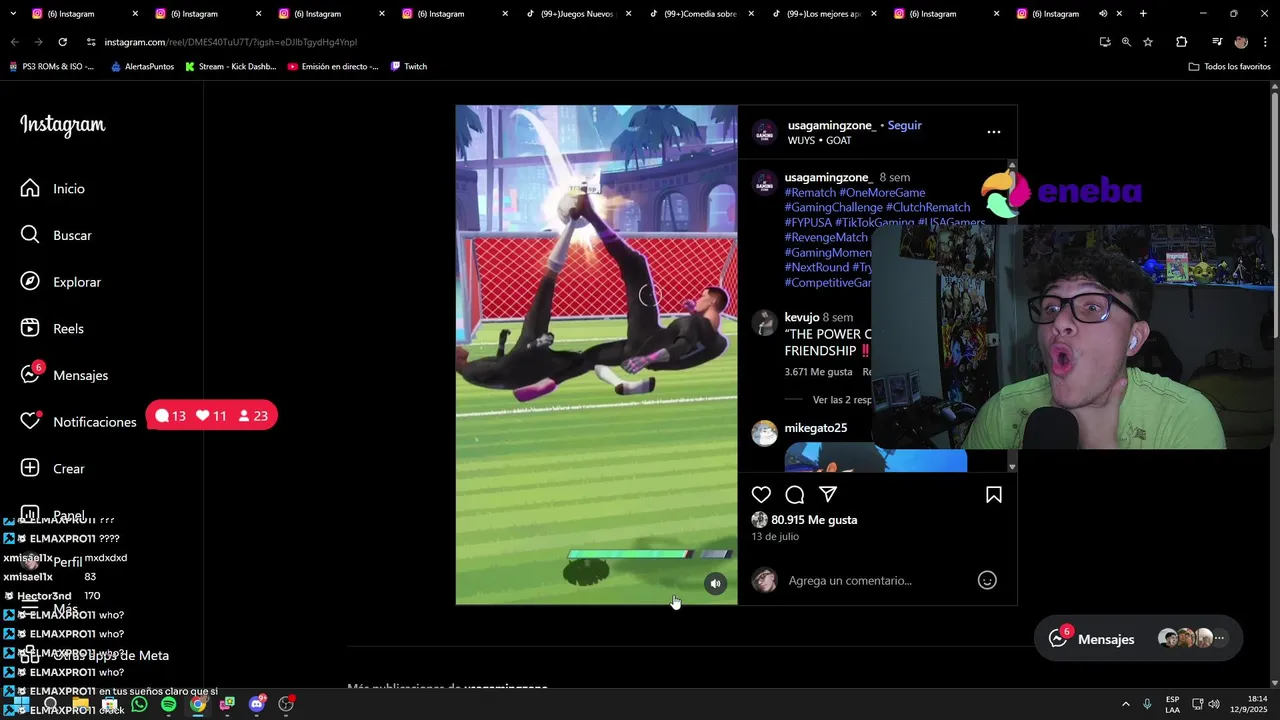View the '3.671 Me gusta' comment likes
1280x720 pixels.
(818, 371)
